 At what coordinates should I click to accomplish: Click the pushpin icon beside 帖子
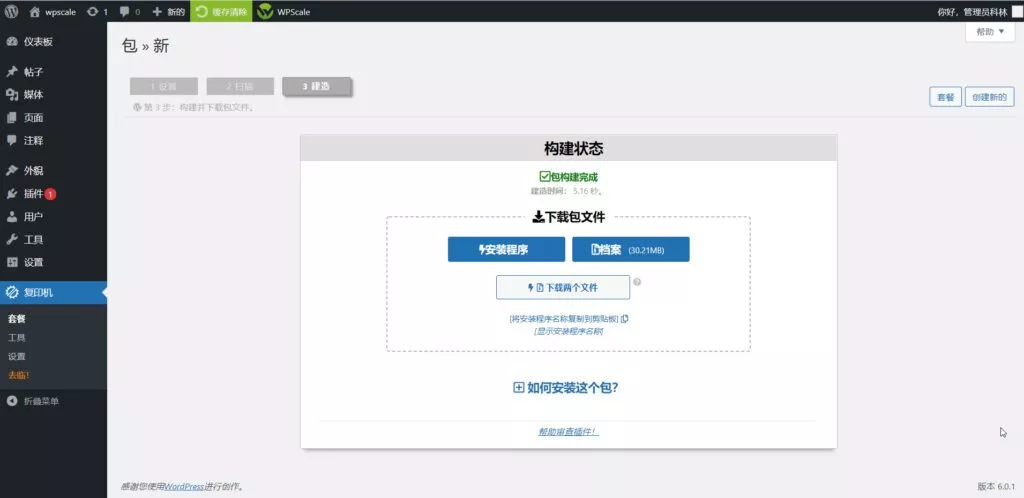12,72
